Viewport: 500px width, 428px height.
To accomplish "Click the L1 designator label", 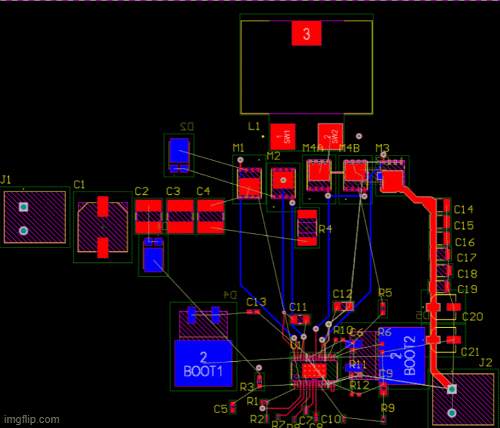I will tap(254, 126).
